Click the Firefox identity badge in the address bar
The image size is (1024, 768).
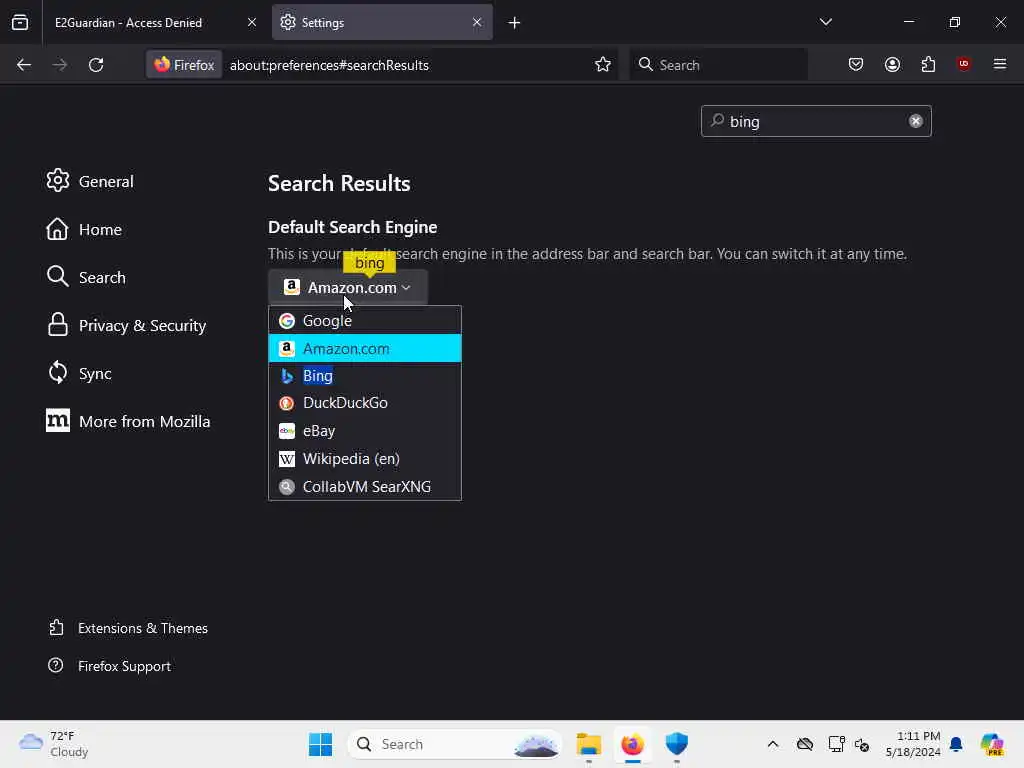184,65
